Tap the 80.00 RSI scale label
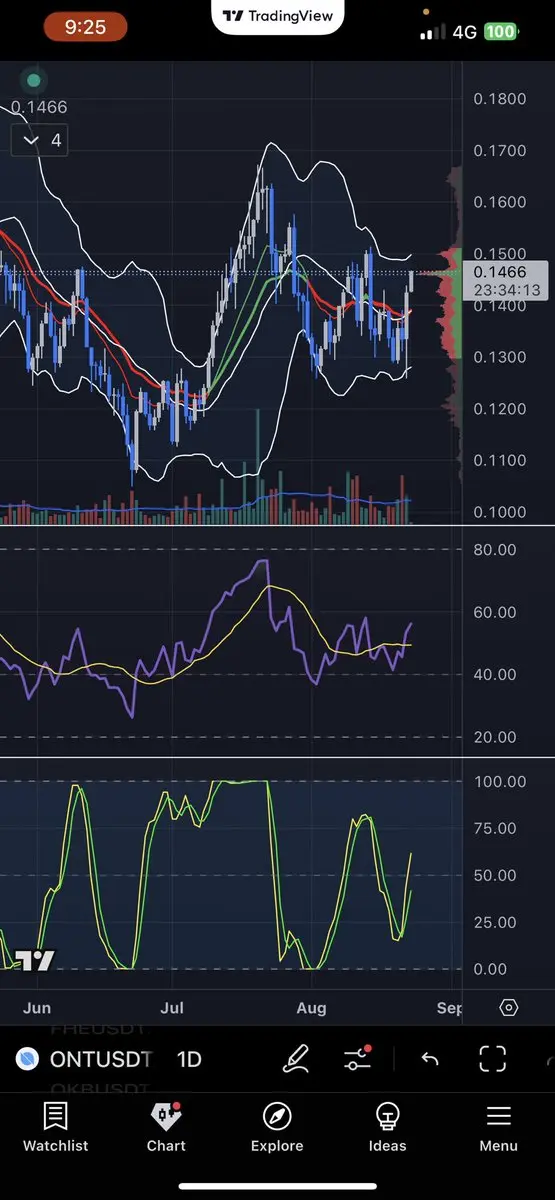This screenshot has width=555, height=1200. (x=494, y=550)
